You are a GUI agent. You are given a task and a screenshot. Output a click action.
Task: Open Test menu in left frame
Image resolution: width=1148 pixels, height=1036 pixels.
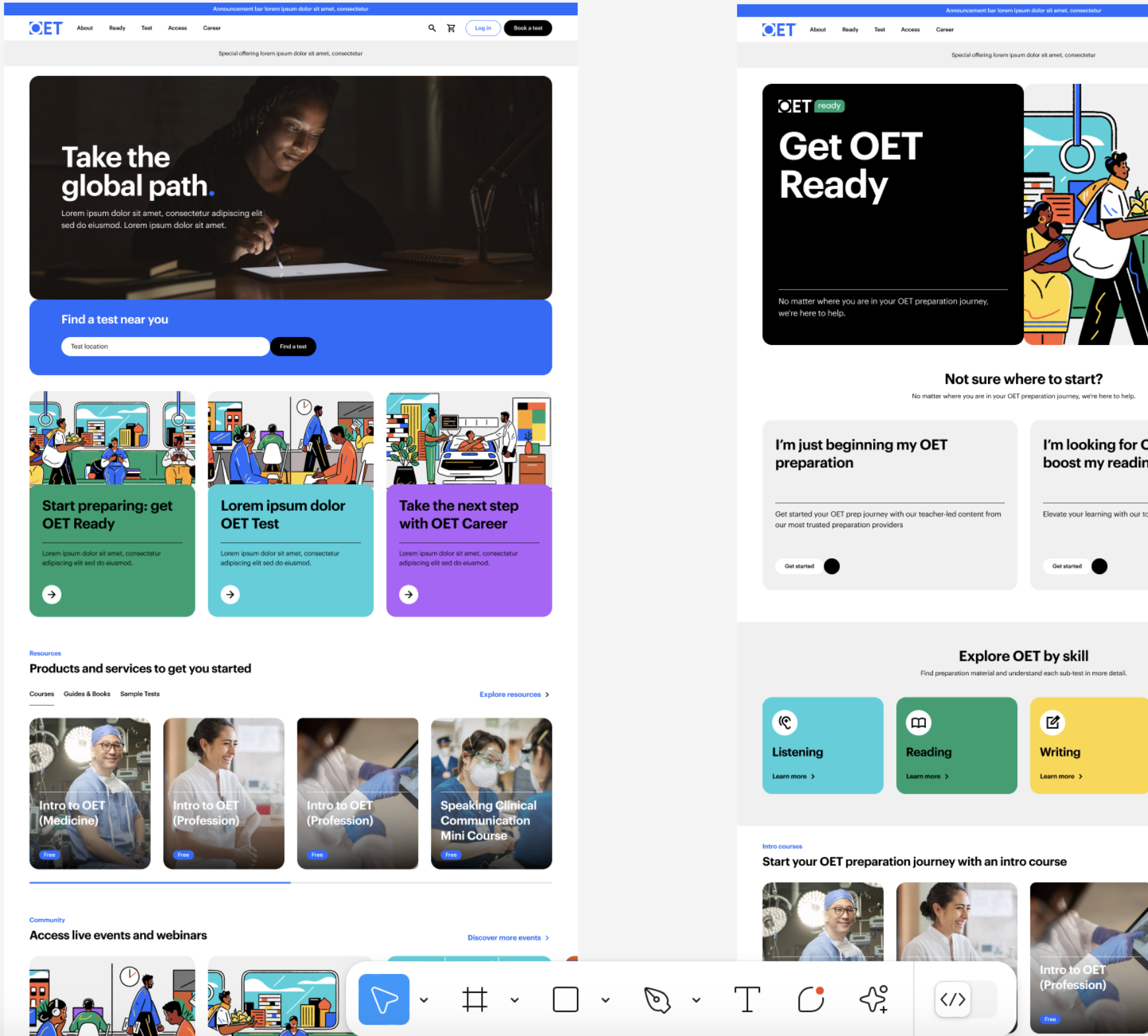[x=147, y=28]
